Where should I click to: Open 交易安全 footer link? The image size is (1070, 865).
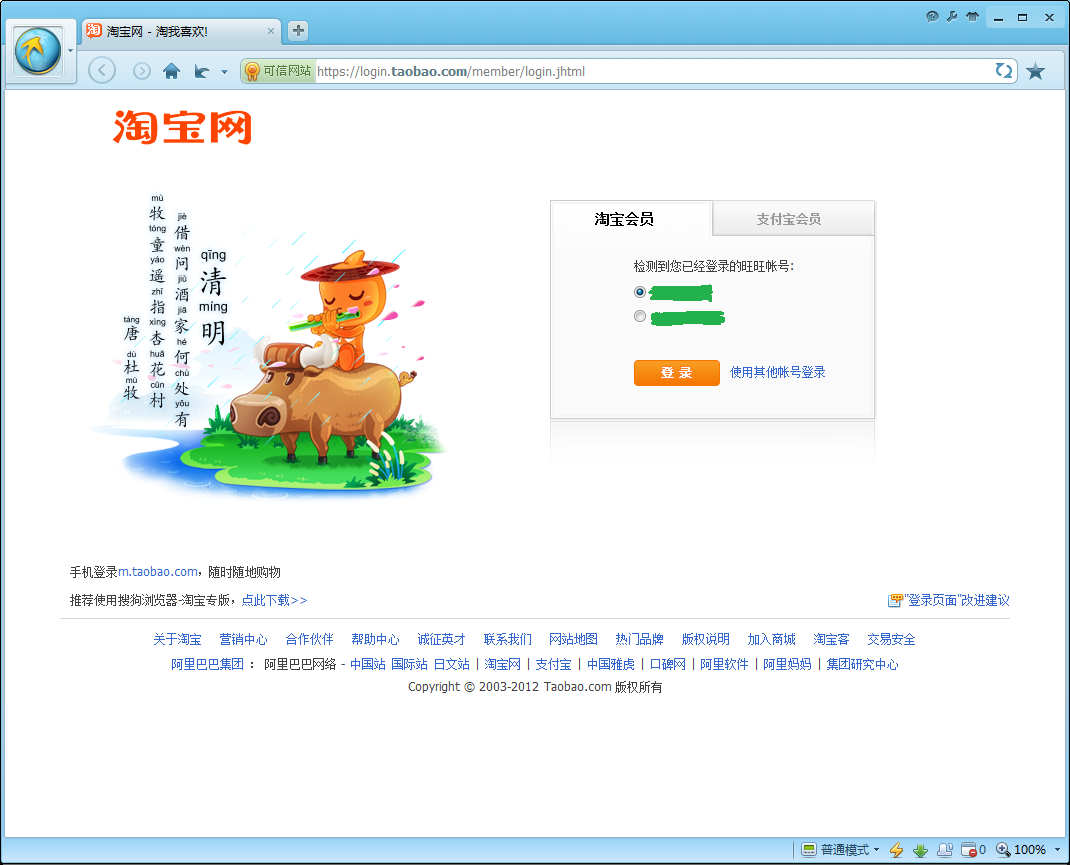click(891, 639)
